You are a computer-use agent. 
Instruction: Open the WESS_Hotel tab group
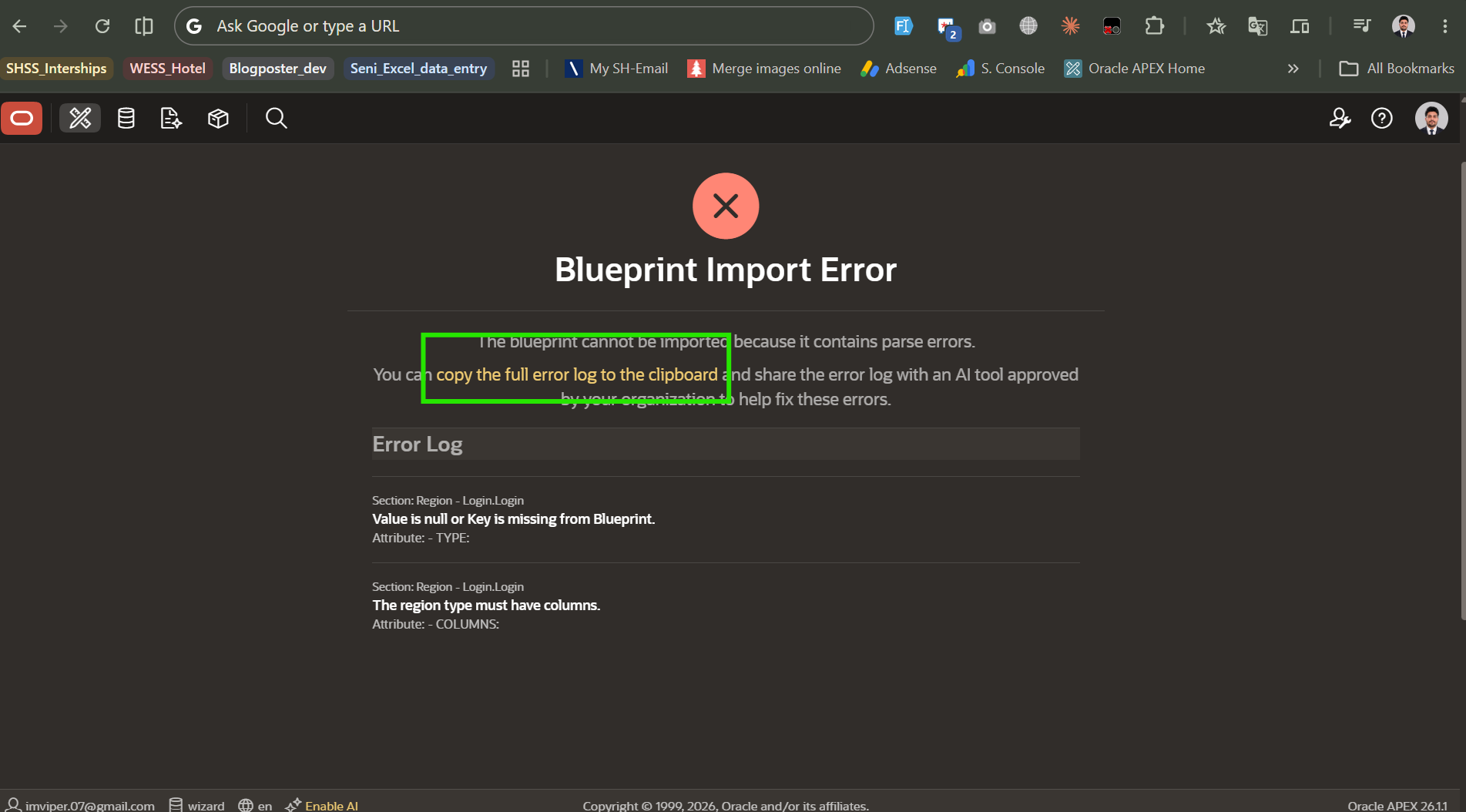point(167,69)
